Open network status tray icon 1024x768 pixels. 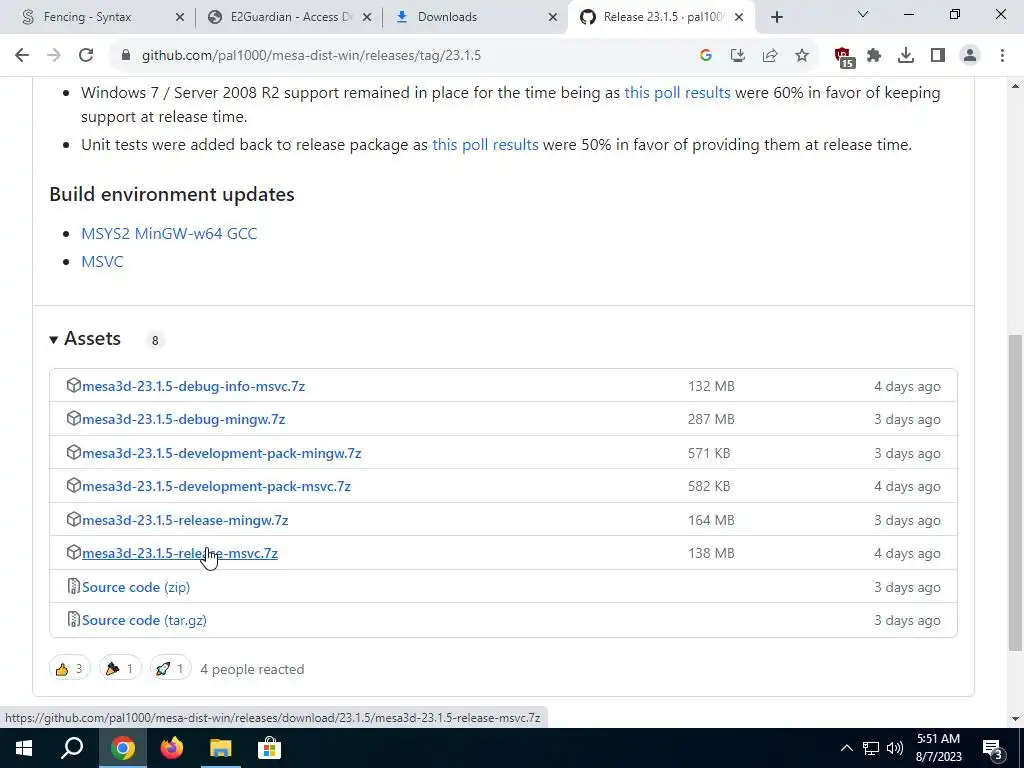coord(871,748)
